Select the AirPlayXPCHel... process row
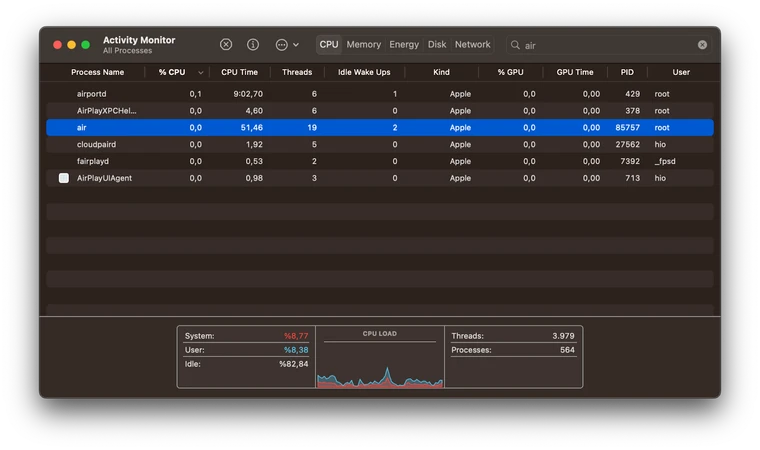The image size is (760, 450). coord(380,111)
